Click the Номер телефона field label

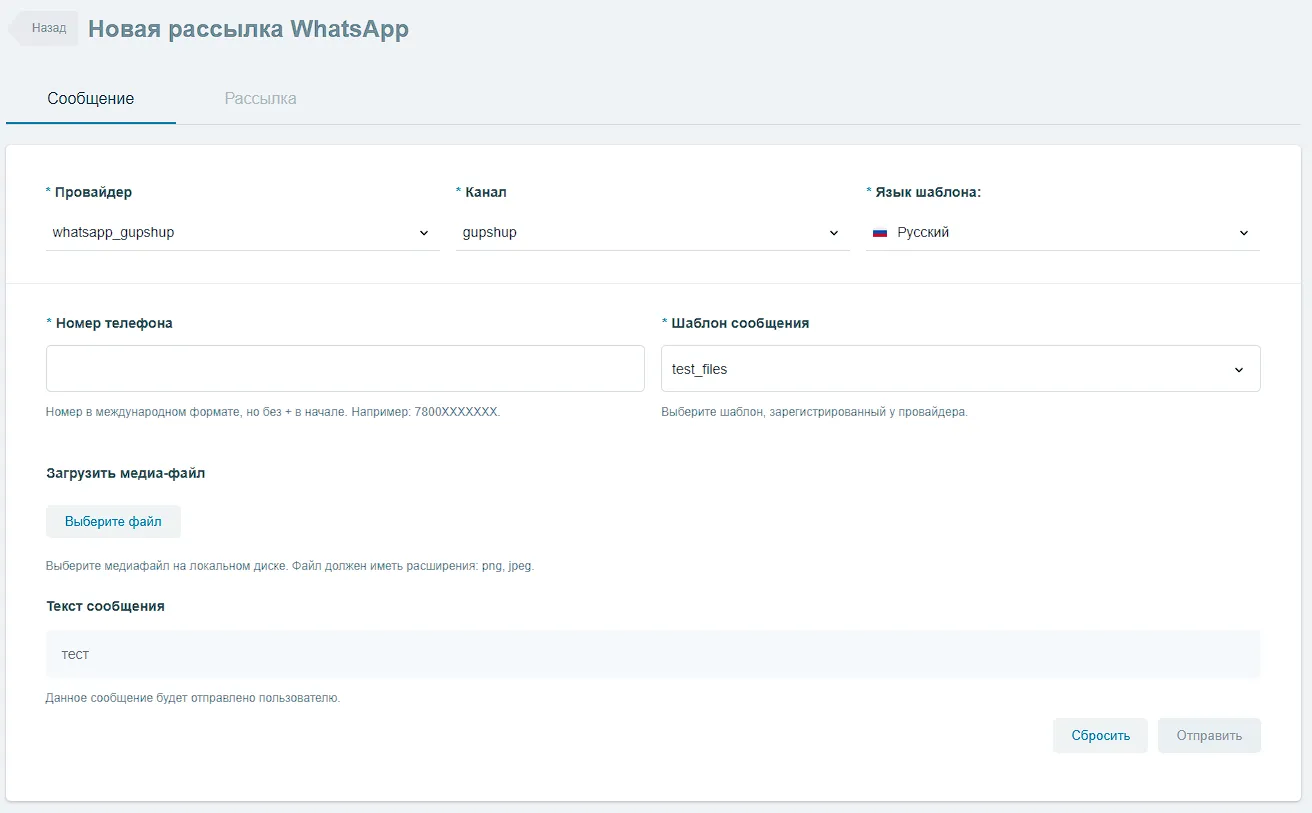pyautogui.click(x=114, y=323)
